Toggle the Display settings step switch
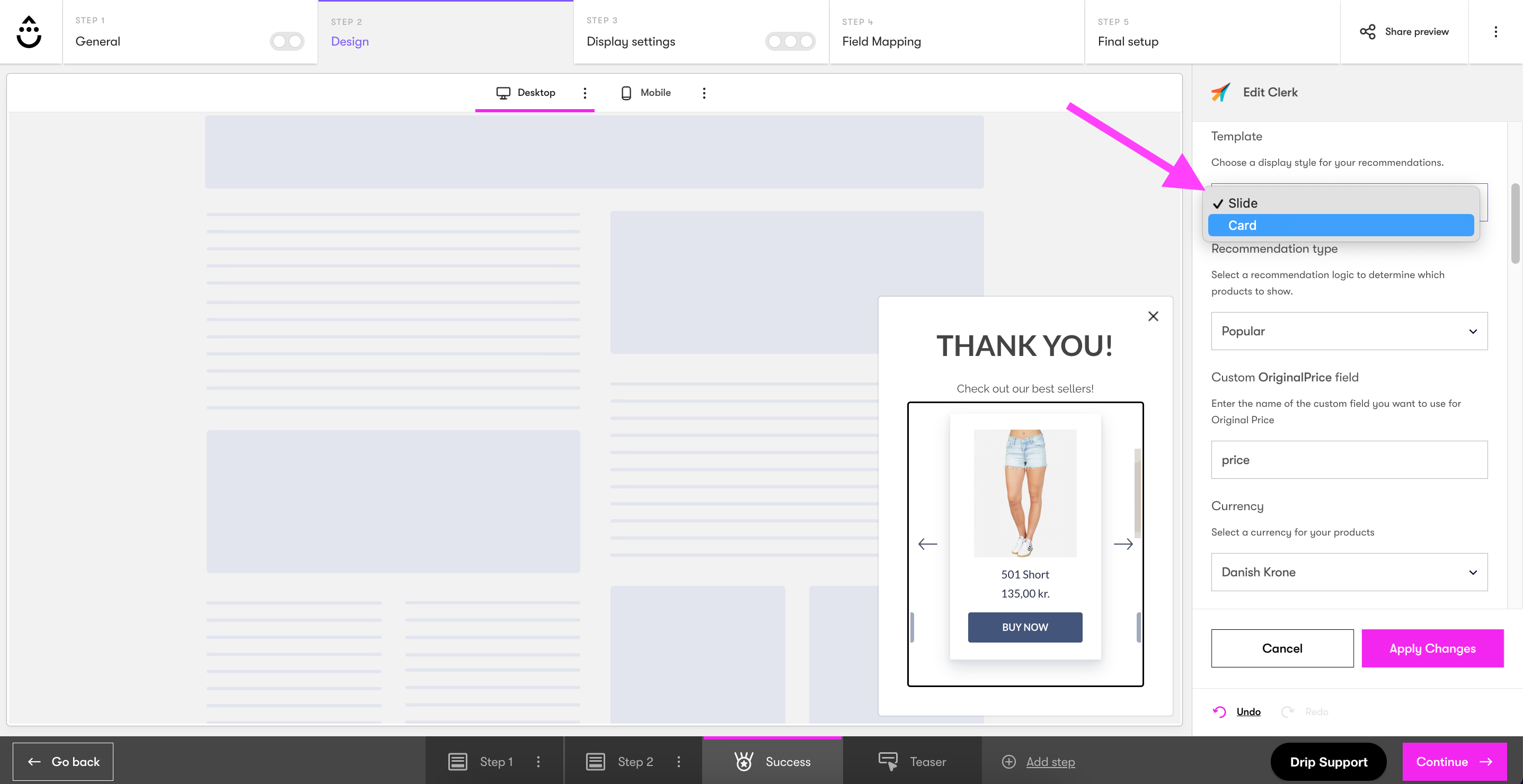 tap(790, 41)
